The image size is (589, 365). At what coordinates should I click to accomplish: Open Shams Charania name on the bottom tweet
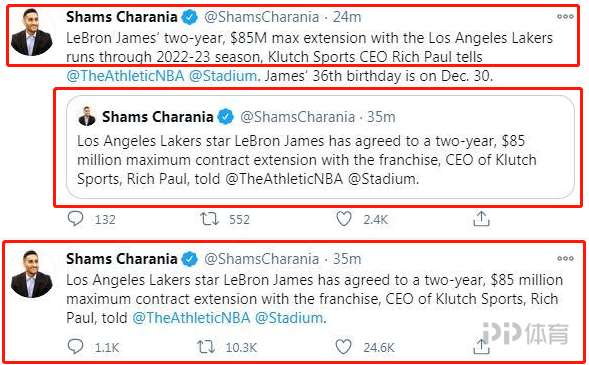coord(122,259)
